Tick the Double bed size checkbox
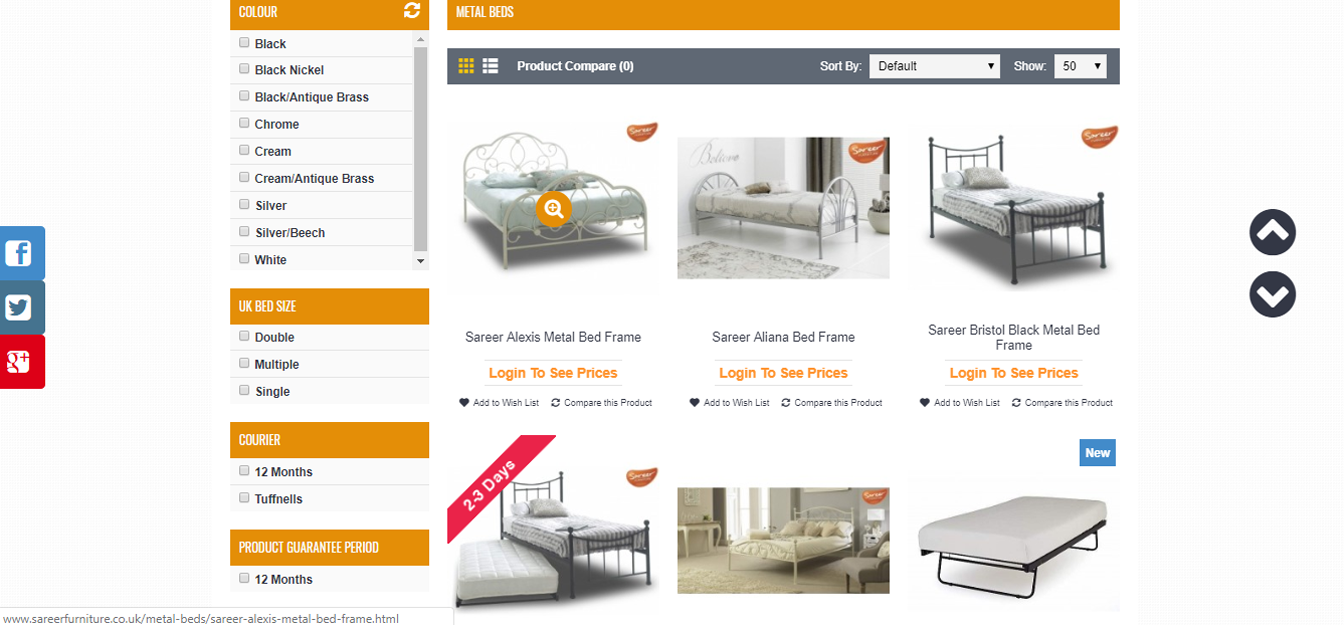Image resolution: width=1344 pixels, height=625 pixels. point(244,336)
